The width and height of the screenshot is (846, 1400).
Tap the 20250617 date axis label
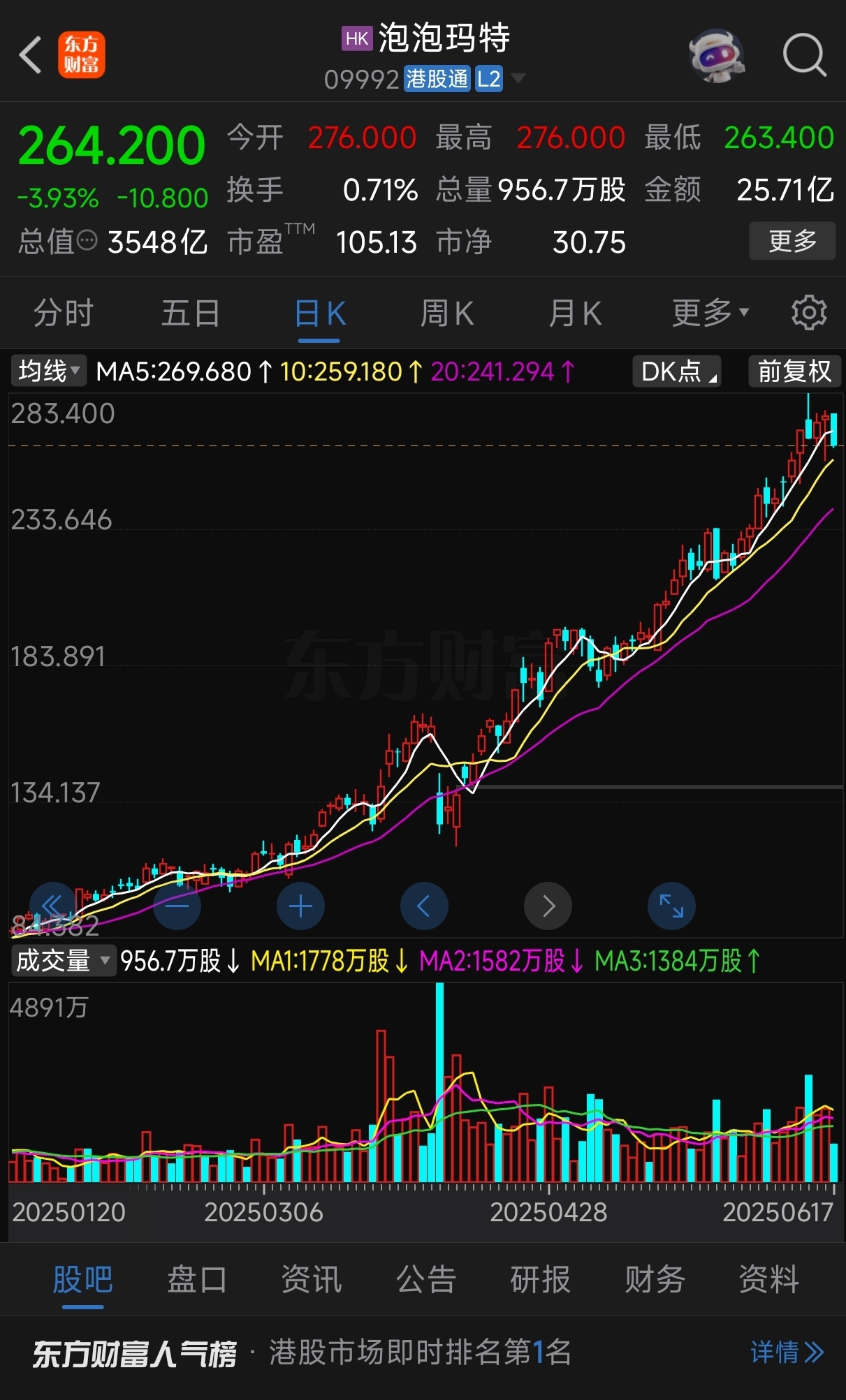[778, 1212]
